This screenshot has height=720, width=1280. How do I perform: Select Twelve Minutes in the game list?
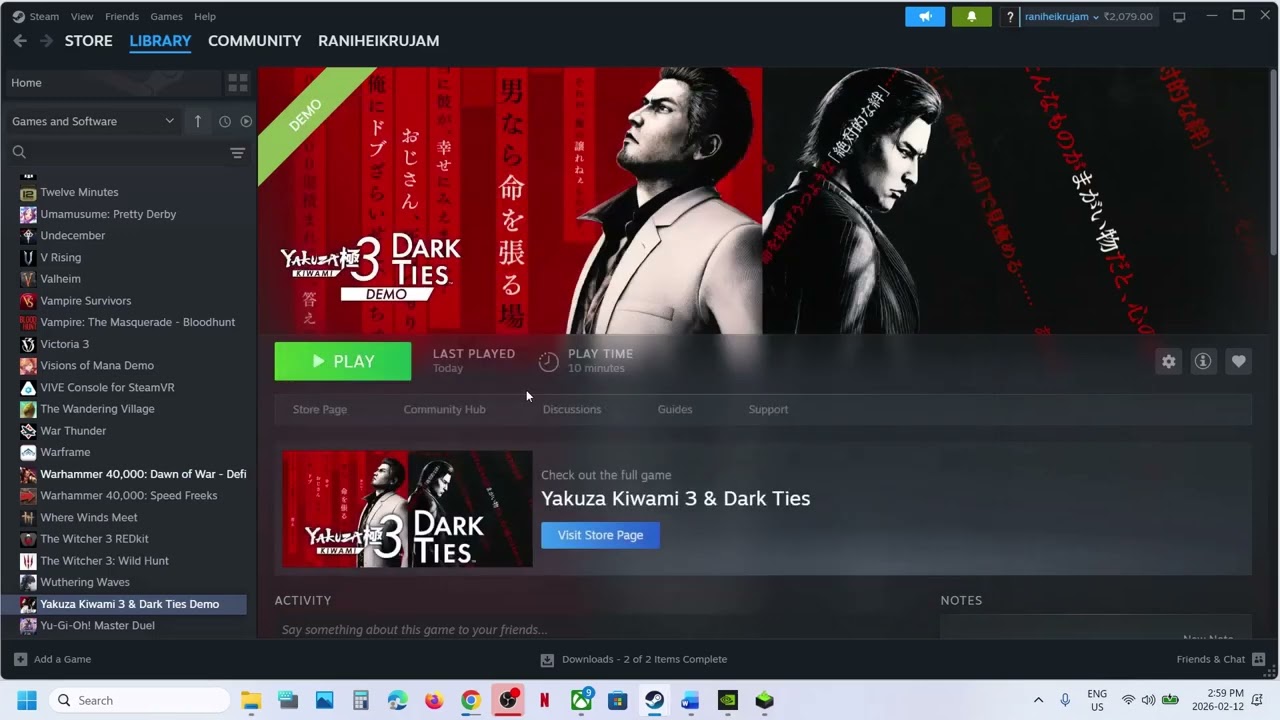tap(79, 192)
